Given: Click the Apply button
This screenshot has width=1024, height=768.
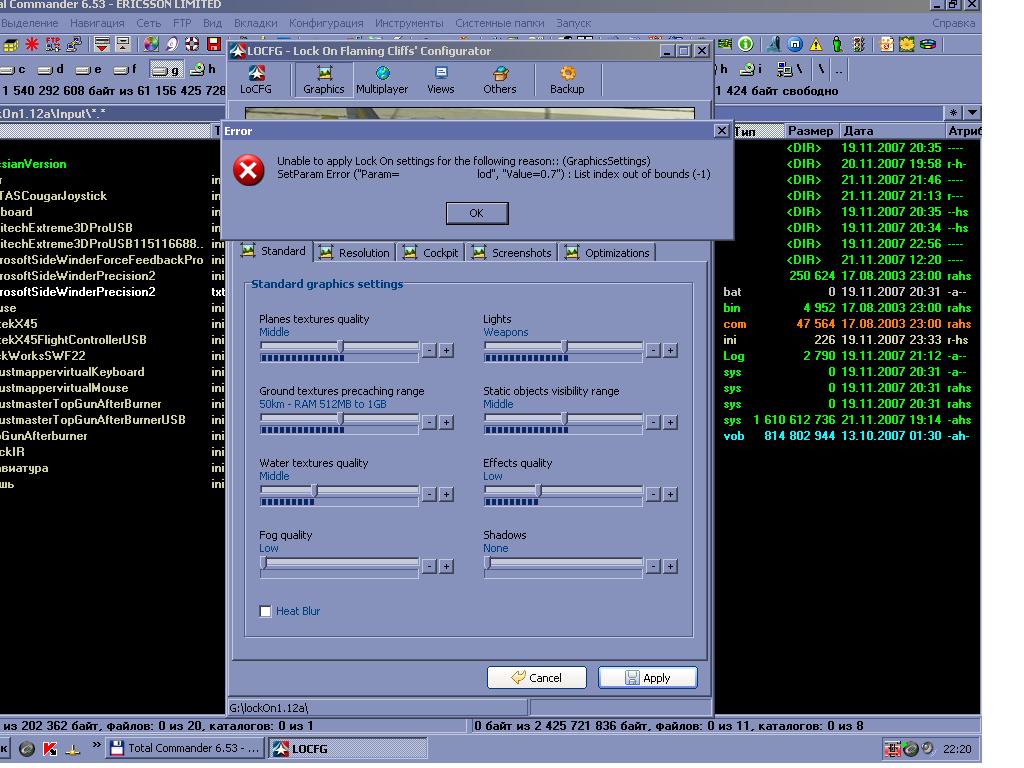Looking at the screenshot, I should [648, 677].
